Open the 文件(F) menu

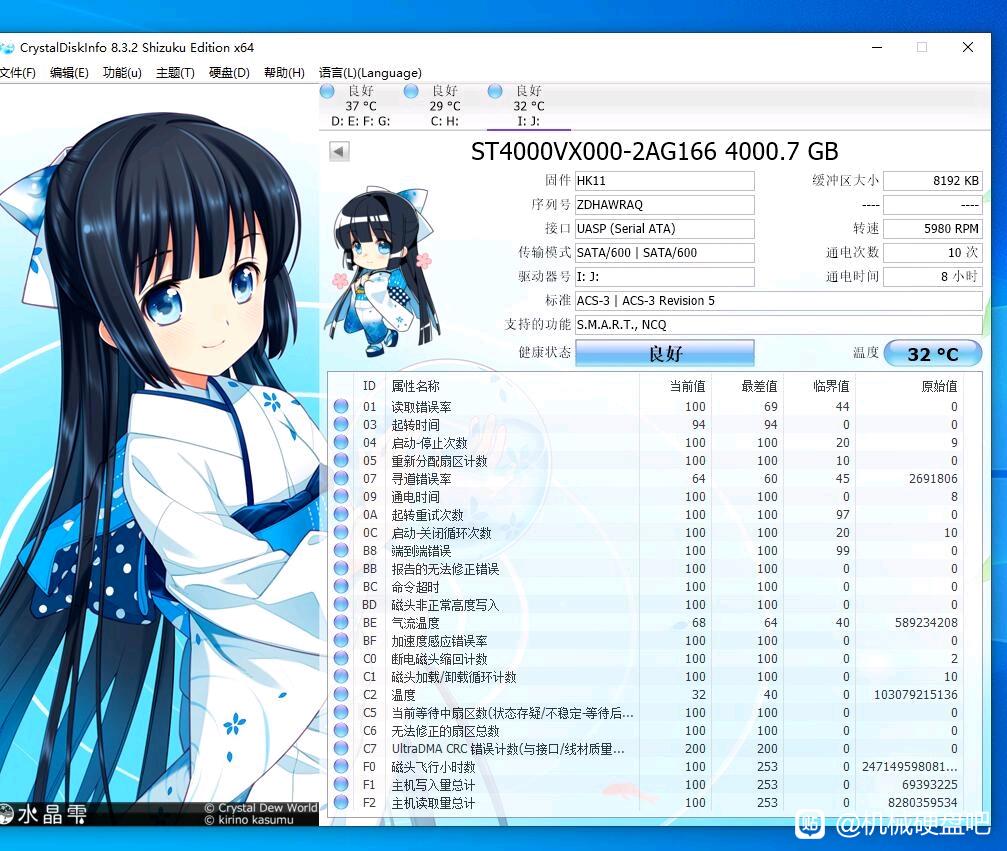17,73
